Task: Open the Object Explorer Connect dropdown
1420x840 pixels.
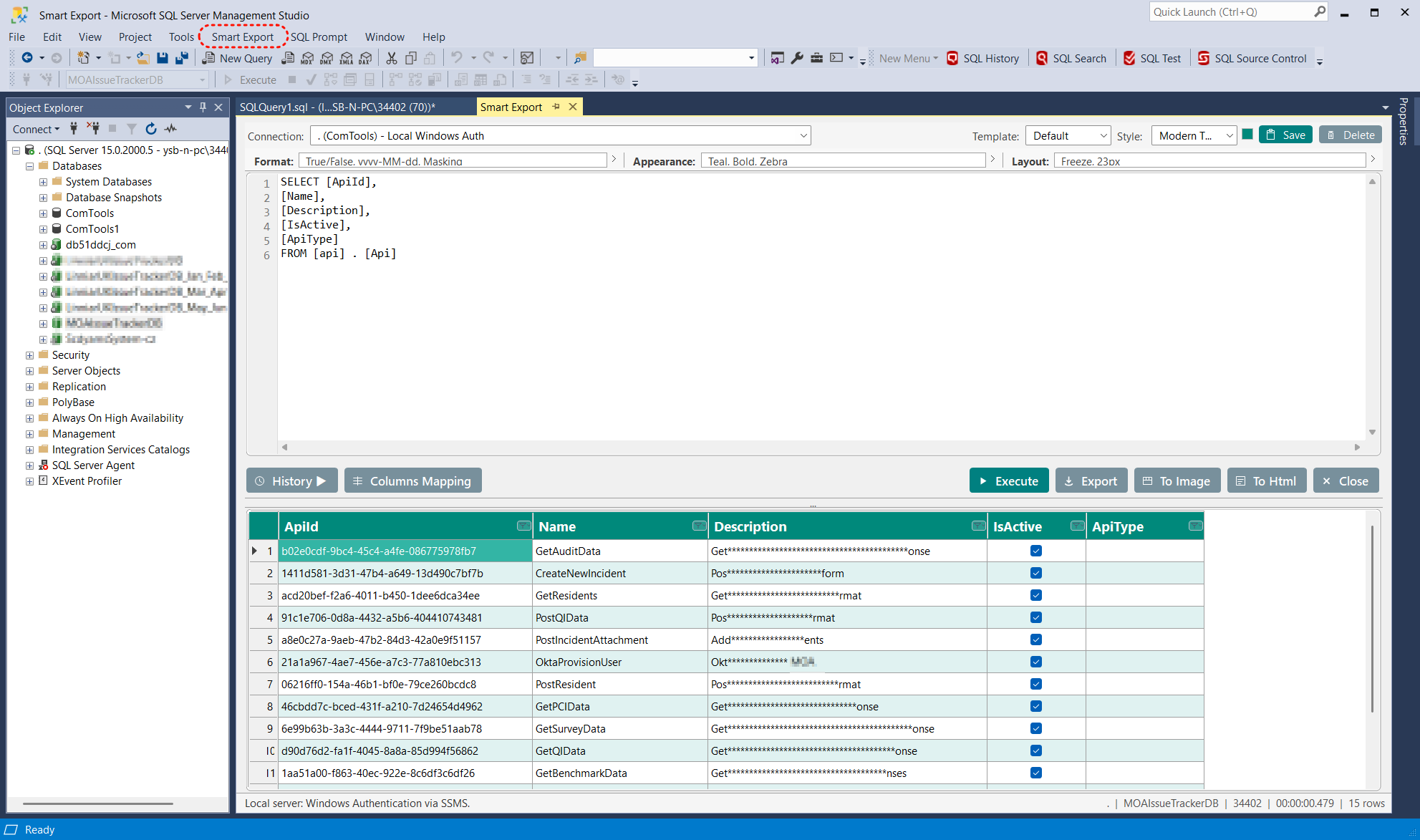Action: [36, 129]
